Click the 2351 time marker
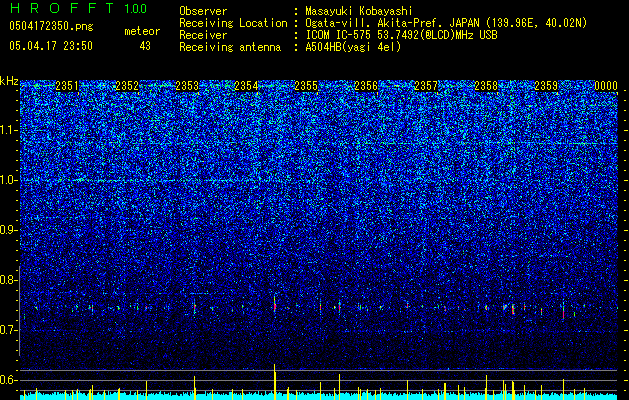Screen dimensions: 629x400 (67, 86)
